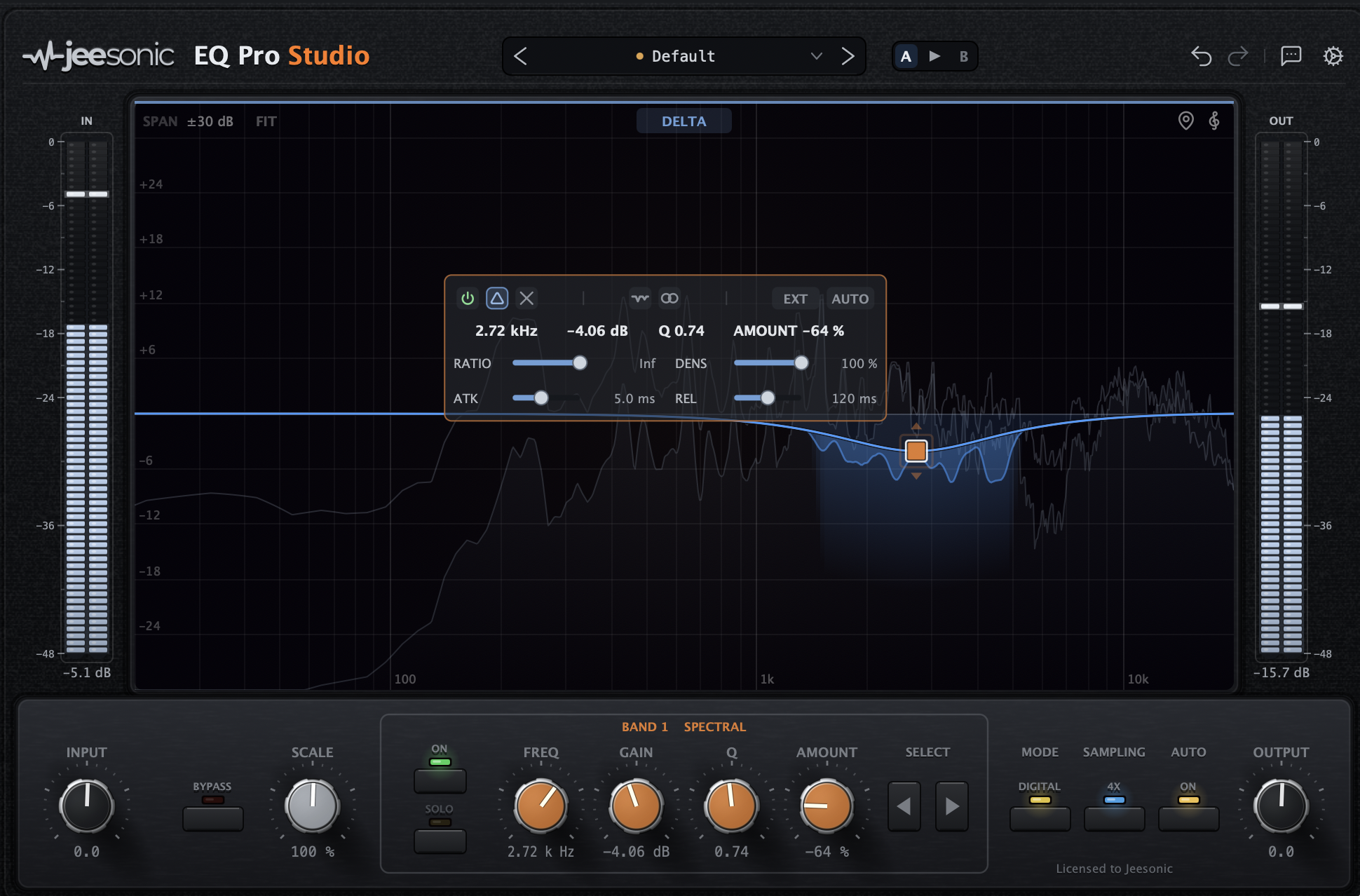Click the SPECTRAL band type label
Screen dimensions: 1360x896
click(714, 727)
